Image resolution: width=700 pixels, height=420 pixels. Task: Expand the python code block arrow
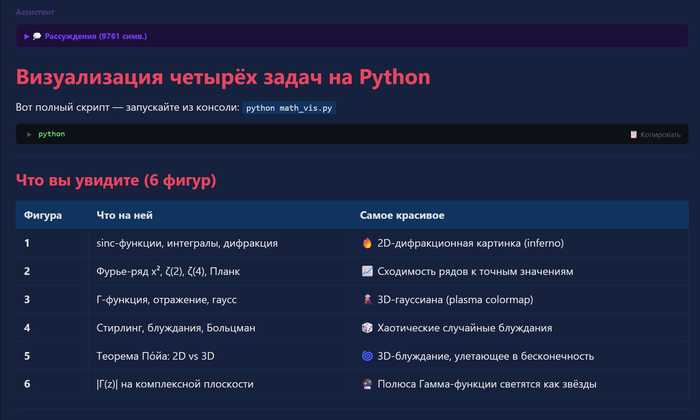[x=29, y=134]
